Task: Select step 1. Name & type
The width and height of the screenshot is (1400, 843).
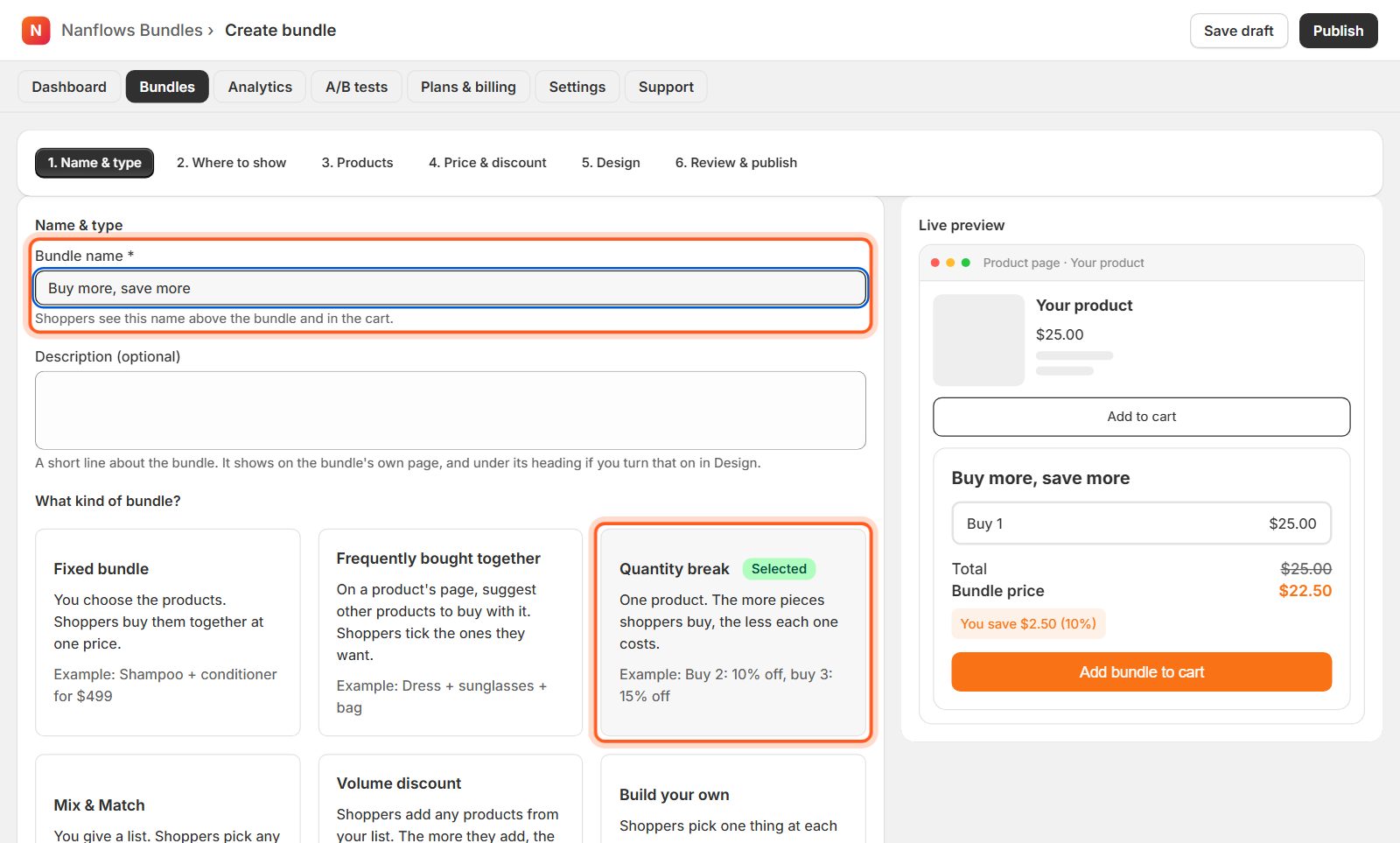Action: (x=94, y=163)
